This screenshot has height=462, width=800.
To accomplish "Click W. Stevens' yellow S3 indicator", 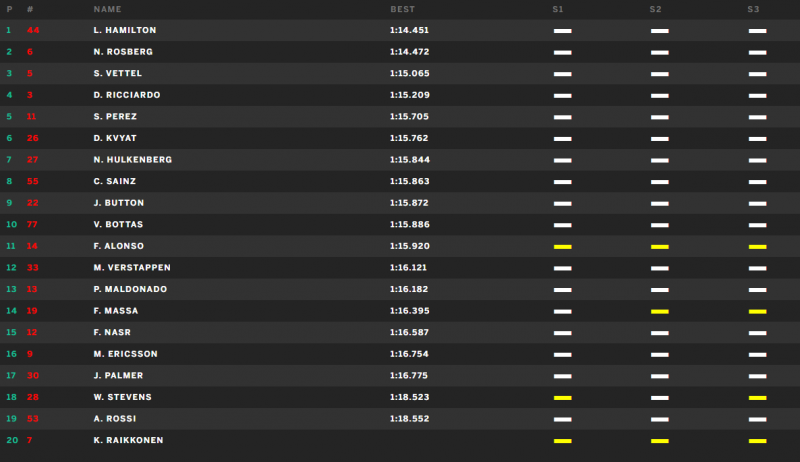I will pos(758,398).
